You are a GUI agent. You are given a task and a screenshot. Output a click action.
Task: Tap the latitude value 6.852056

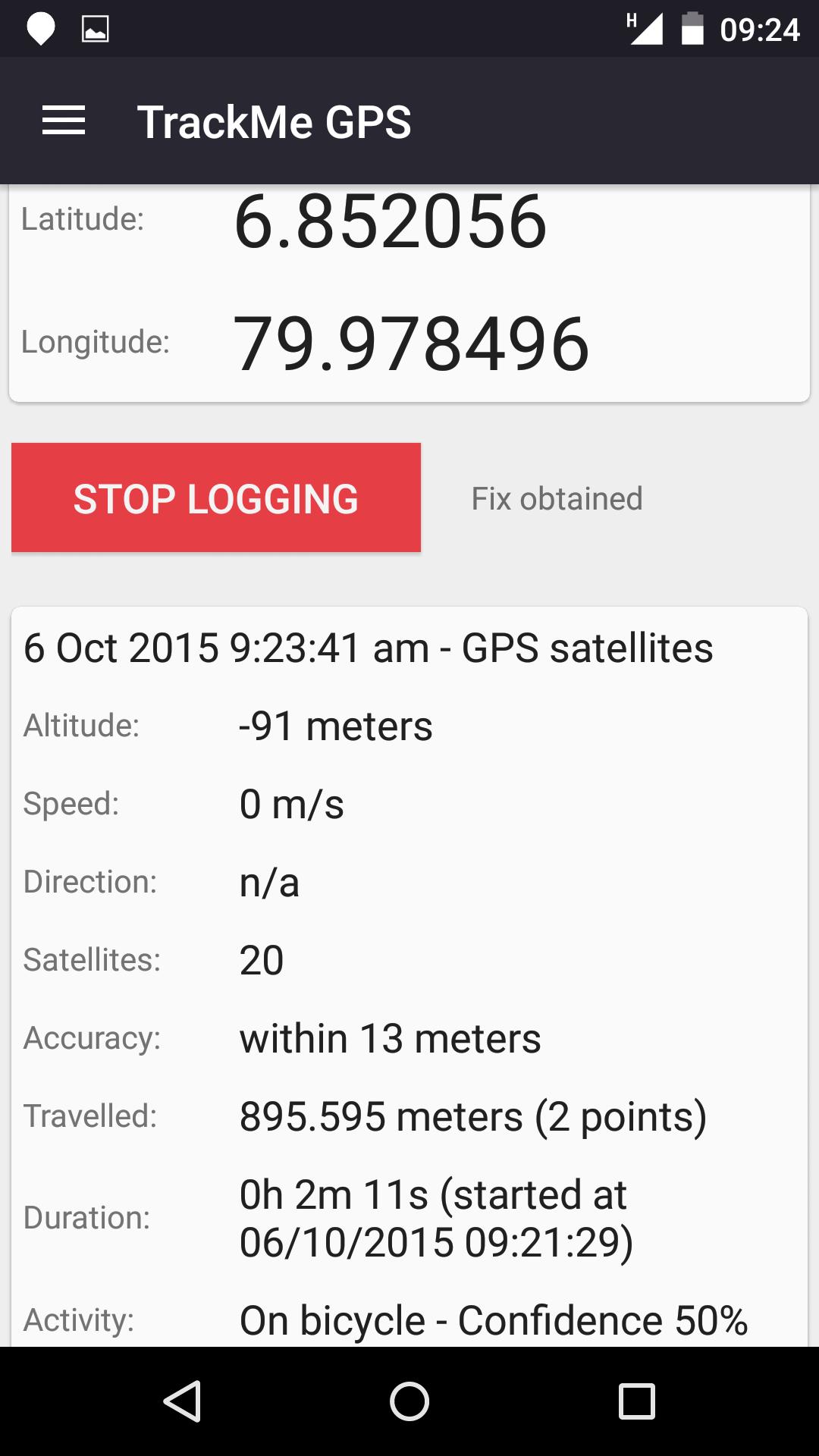391,221
